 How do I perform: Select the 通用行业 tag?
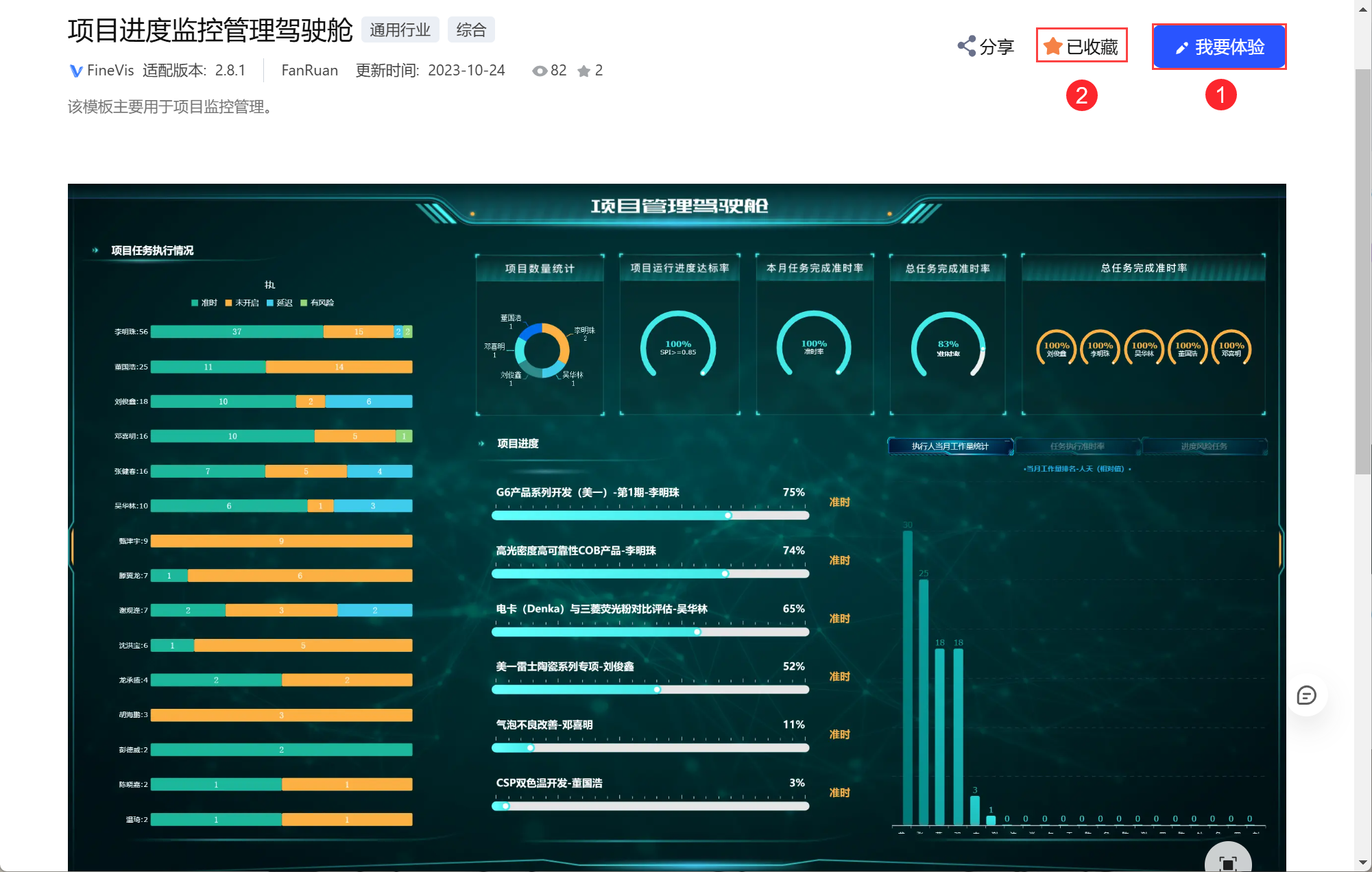click(x=400, y=30)
